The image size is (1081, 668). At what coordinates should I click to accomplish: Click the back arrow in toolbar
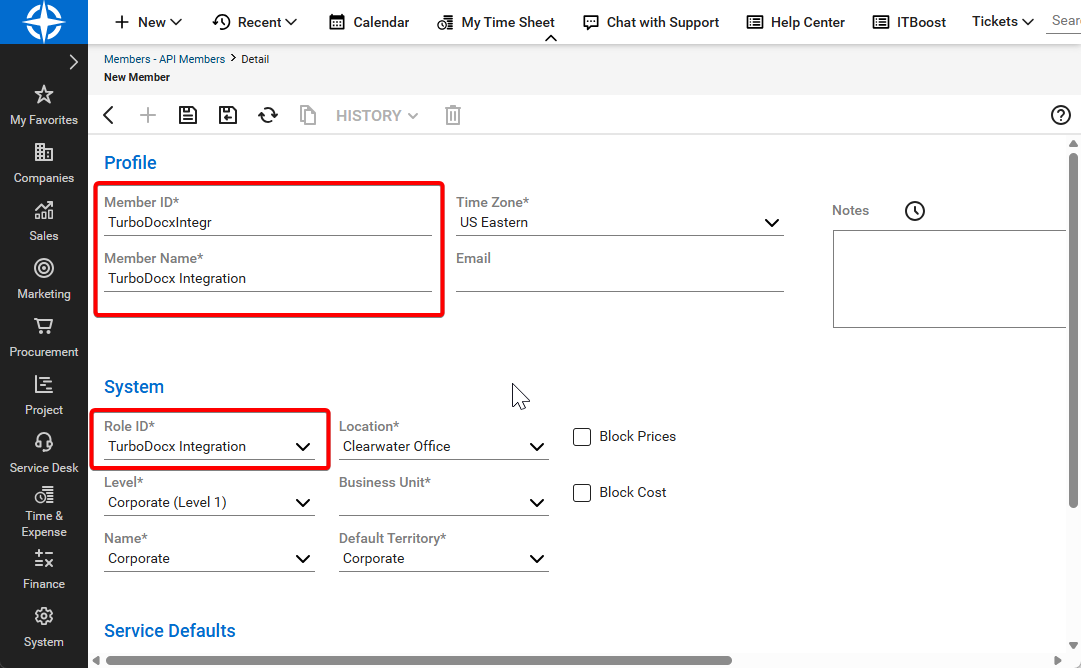pyautogui.click(x=108, y=115)
